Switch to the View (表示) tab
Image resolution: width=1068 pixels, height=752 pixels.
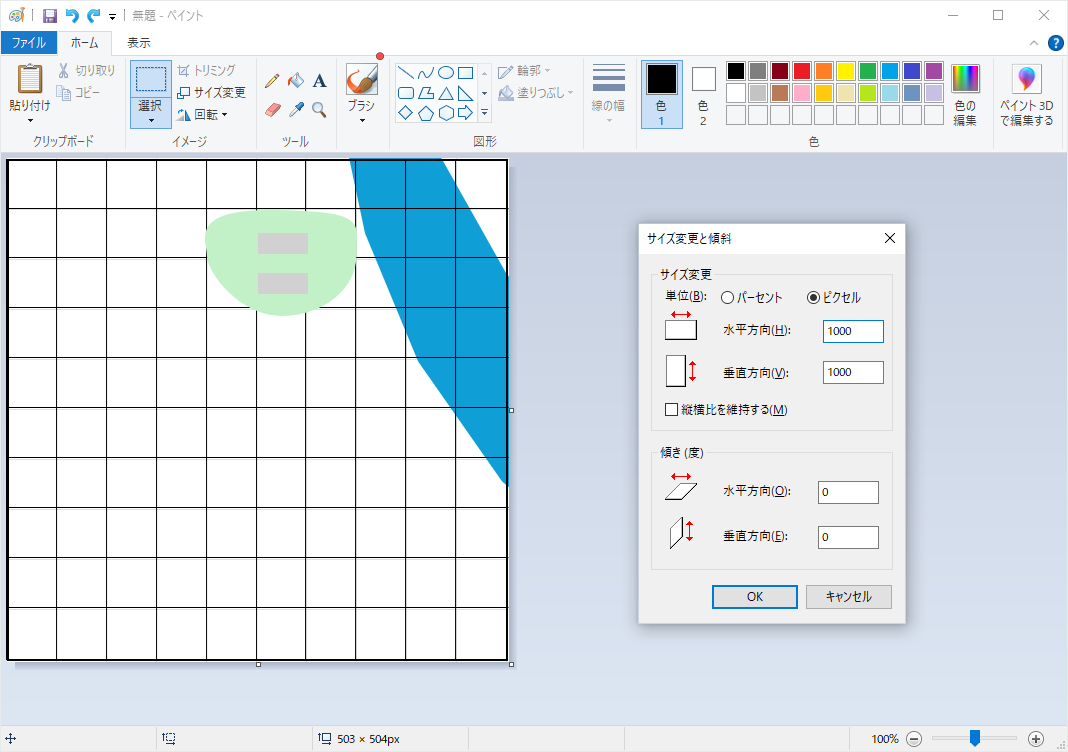[139, 42]
